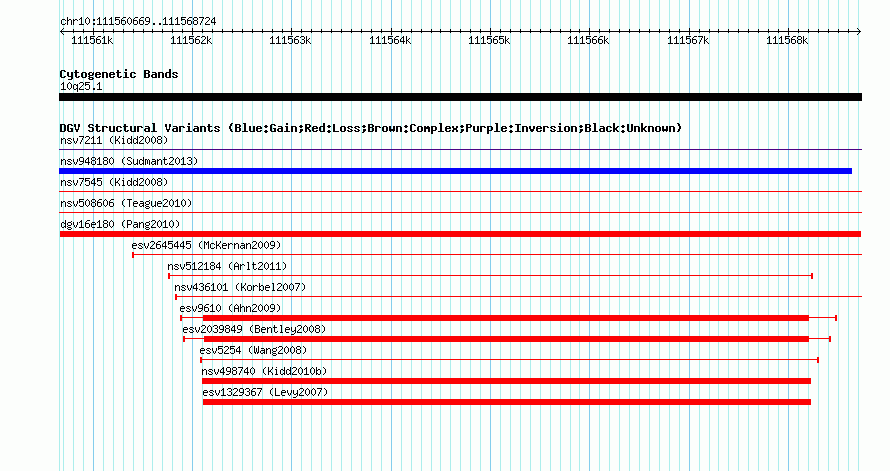
Task: Open dgv16e180 (Pang2010) variant label
Action: point(120,224)
